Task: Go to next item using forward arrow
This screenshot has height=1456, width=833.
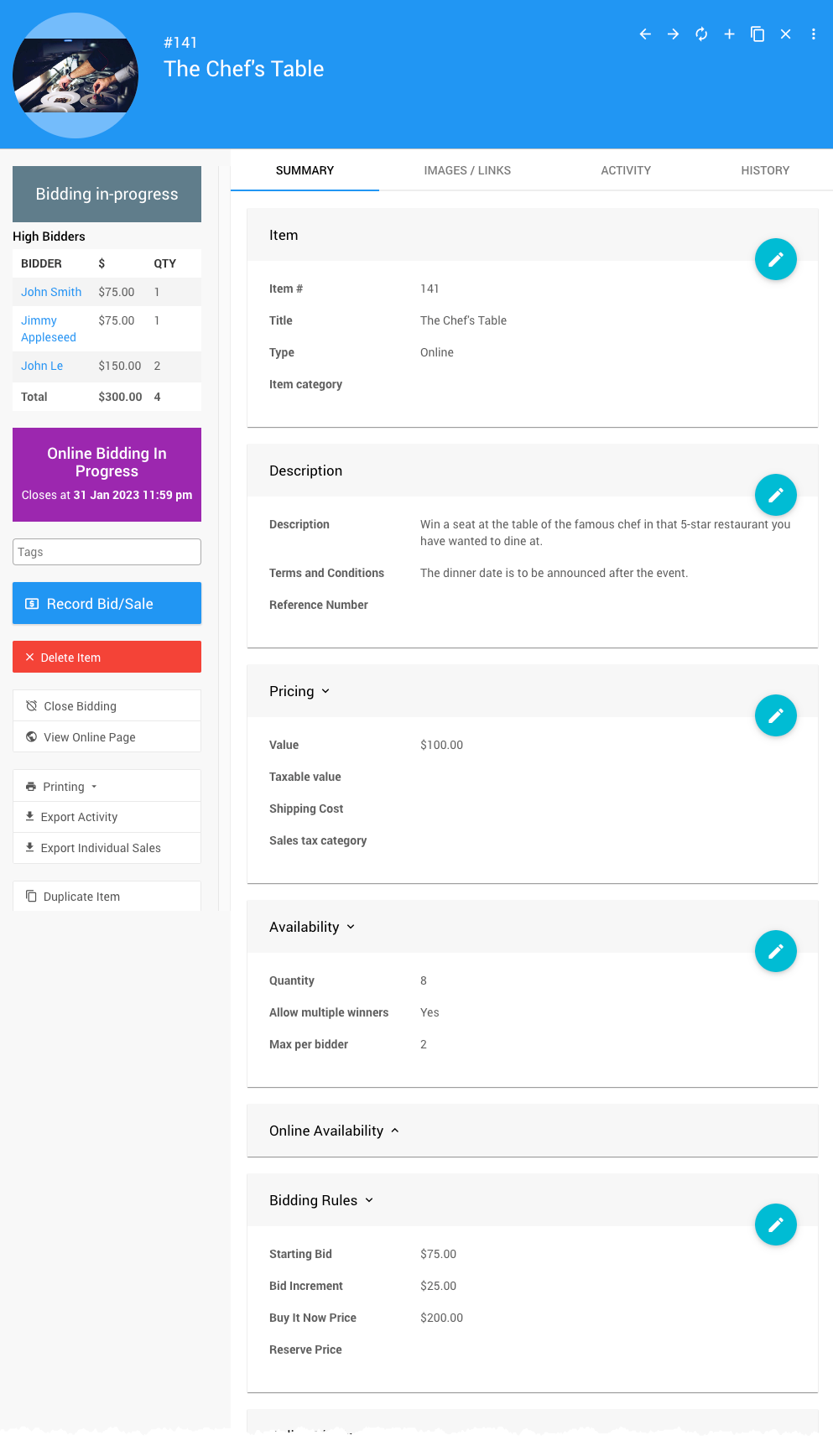Action: pyautogui.click(x=673, y=34)
